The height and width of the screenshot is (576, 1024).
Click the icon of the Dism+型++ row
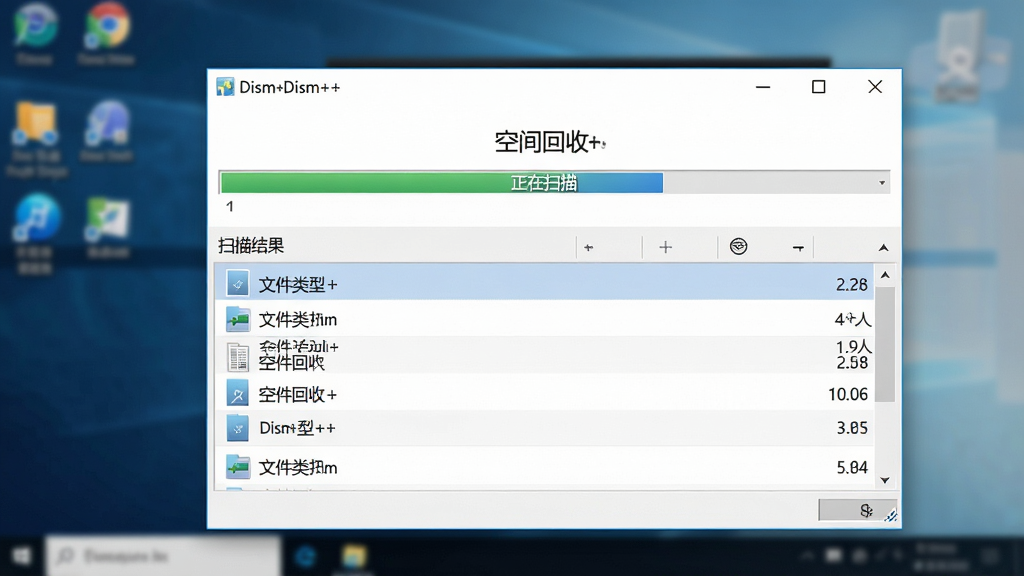click(238, 428)
